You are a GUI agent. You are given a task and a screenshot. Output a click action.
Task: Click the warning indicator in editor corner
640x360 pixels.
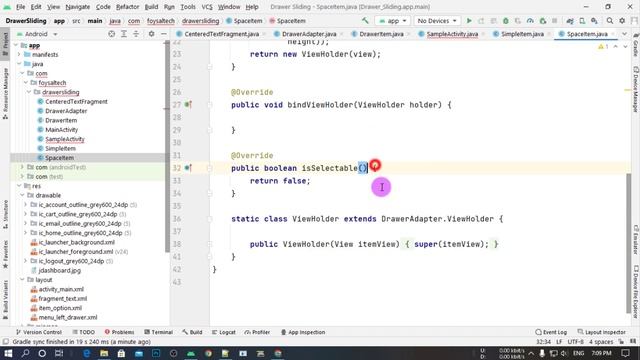[x=603, y=47]
